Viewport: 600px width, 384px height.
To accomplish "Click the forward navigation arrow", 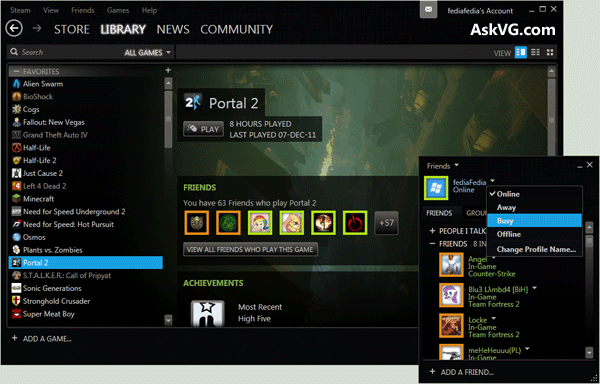I will (x=37, y=28).
